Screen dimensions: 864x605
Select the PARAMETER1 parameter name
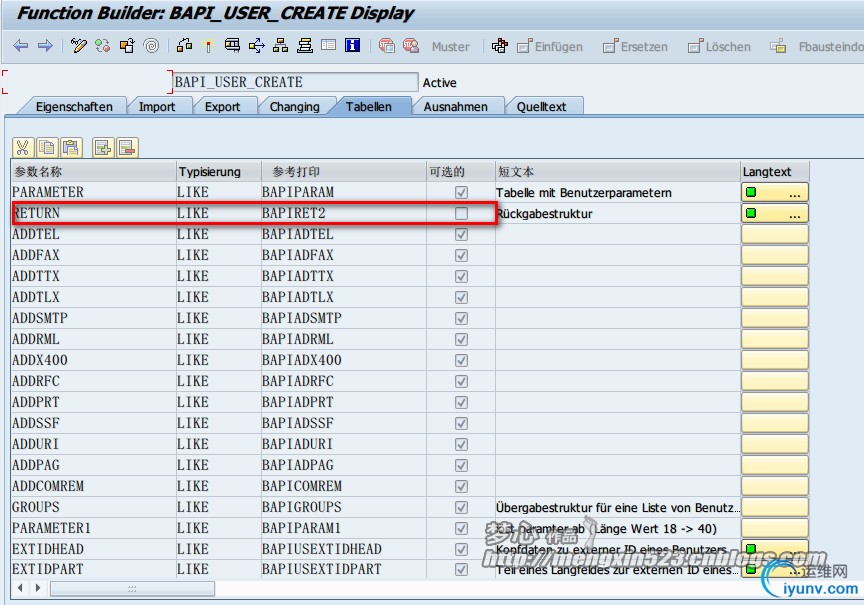(94, 528)
